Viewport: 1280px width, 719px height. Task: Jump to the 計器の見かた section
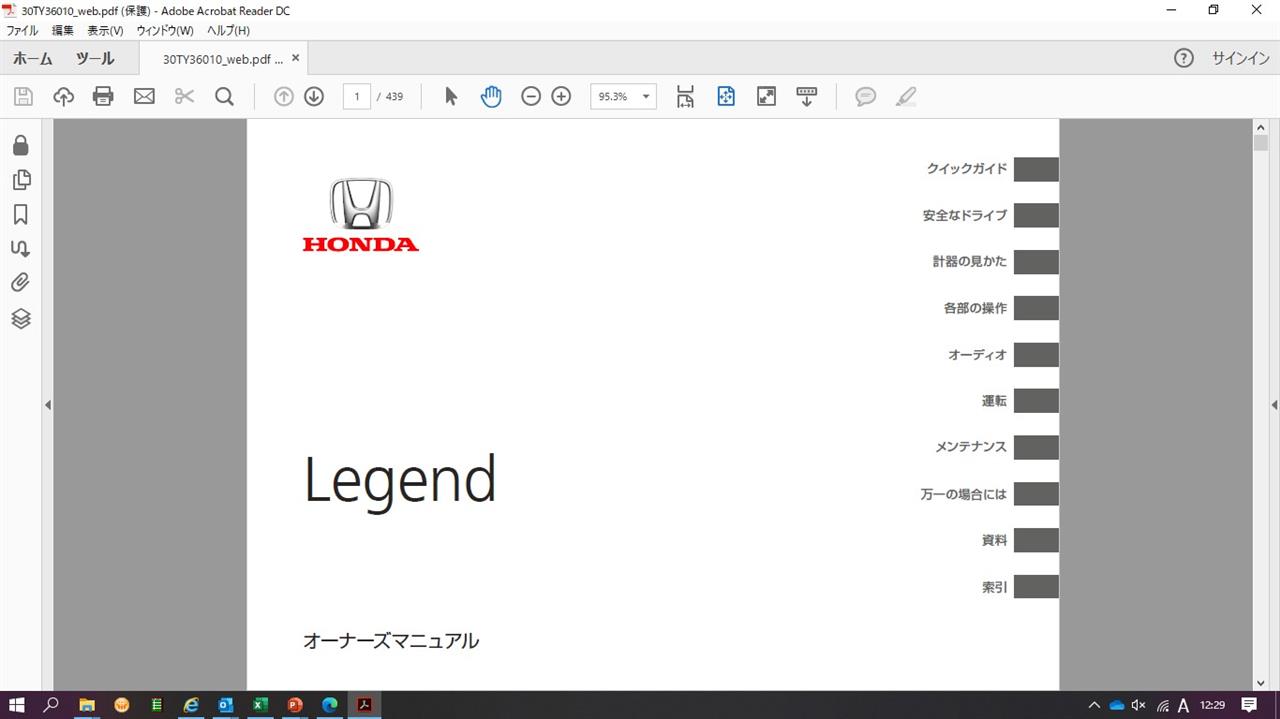click(970, 261)
